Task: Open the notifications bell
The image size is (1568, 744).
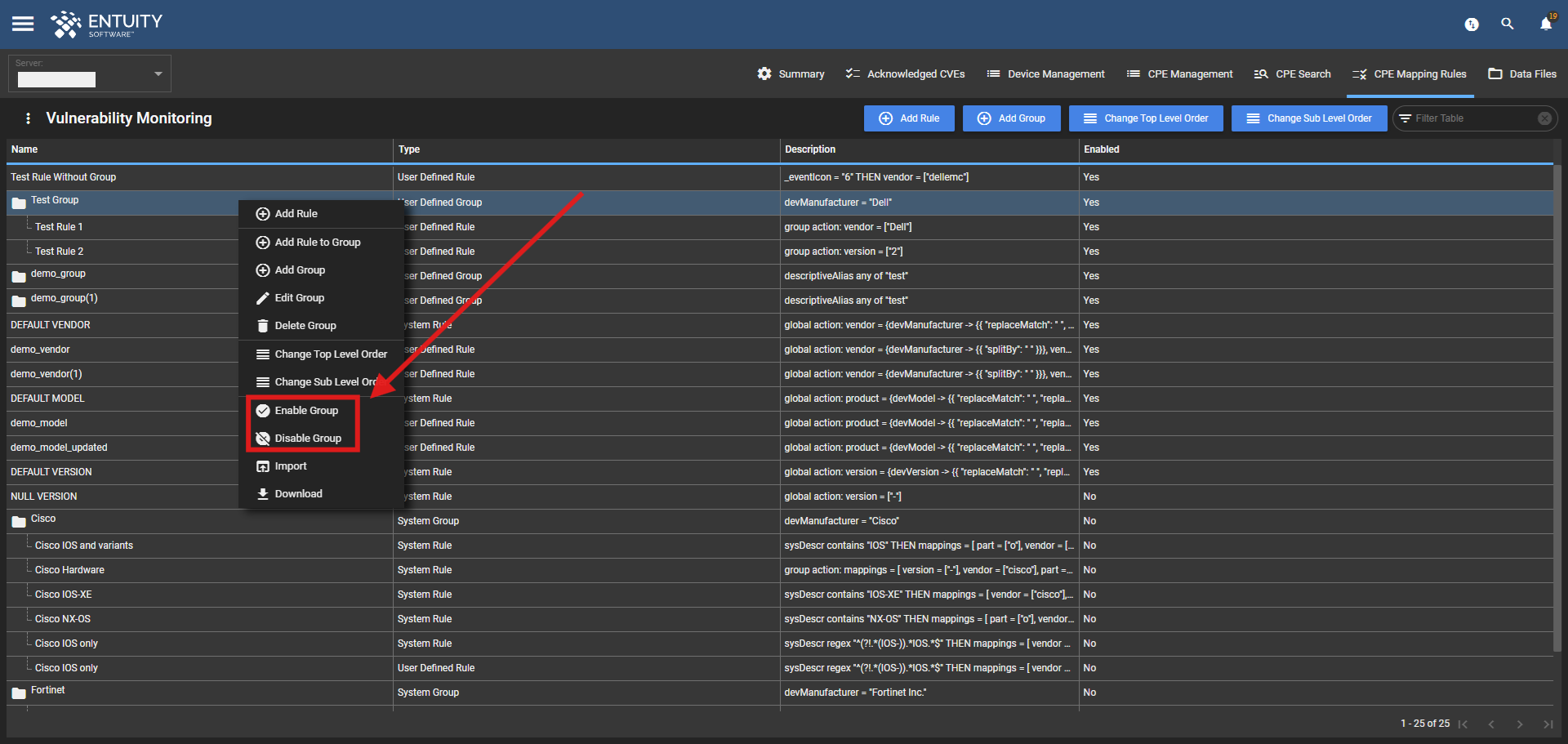Action: coord(1546,24)
